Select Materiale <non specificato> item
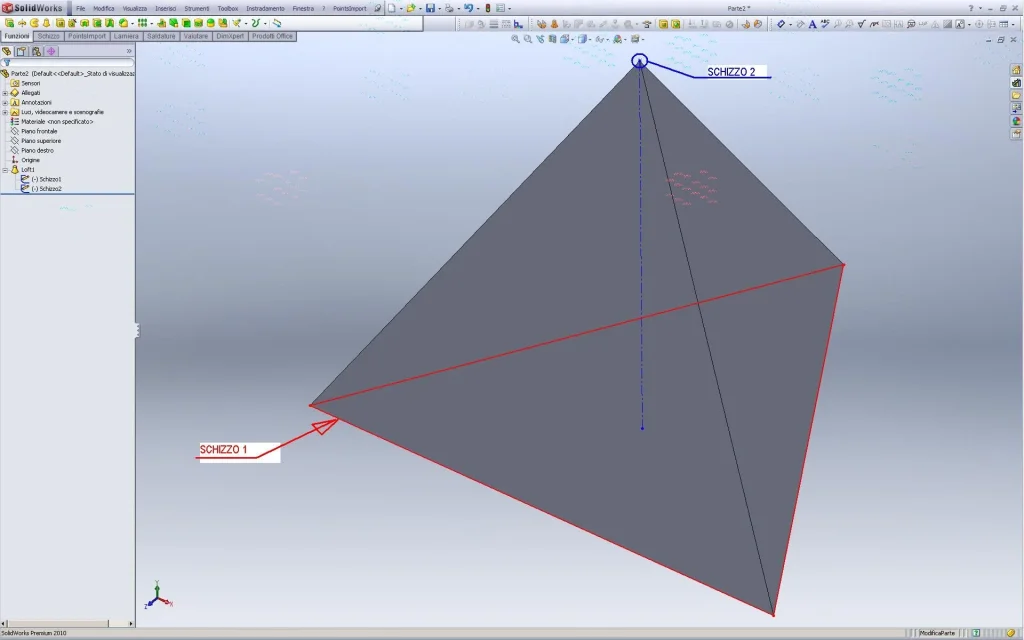The height and width of the screenshot is (640, 1024). coord(57,121)
